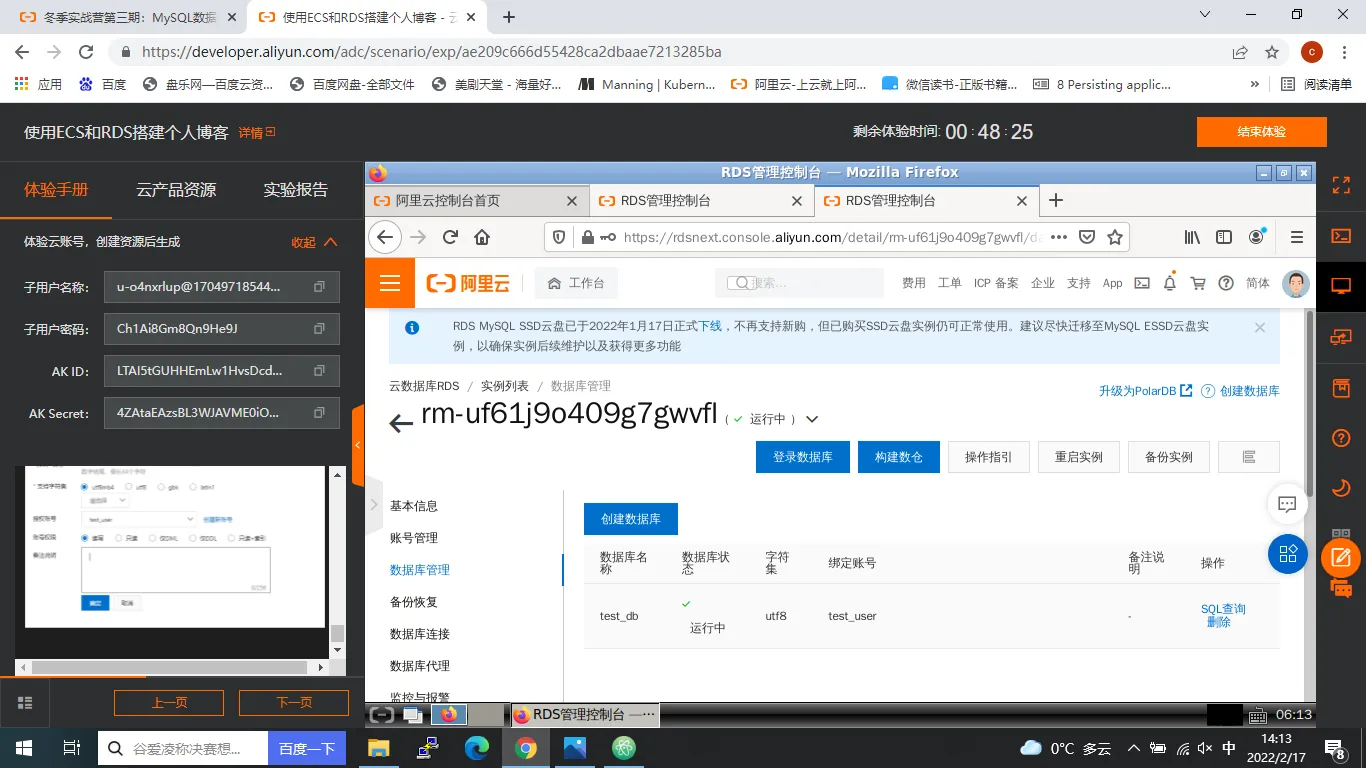Copy the 子用户密码 value
This screenshot has height=768, width=1366.
(x=319, y=329)
